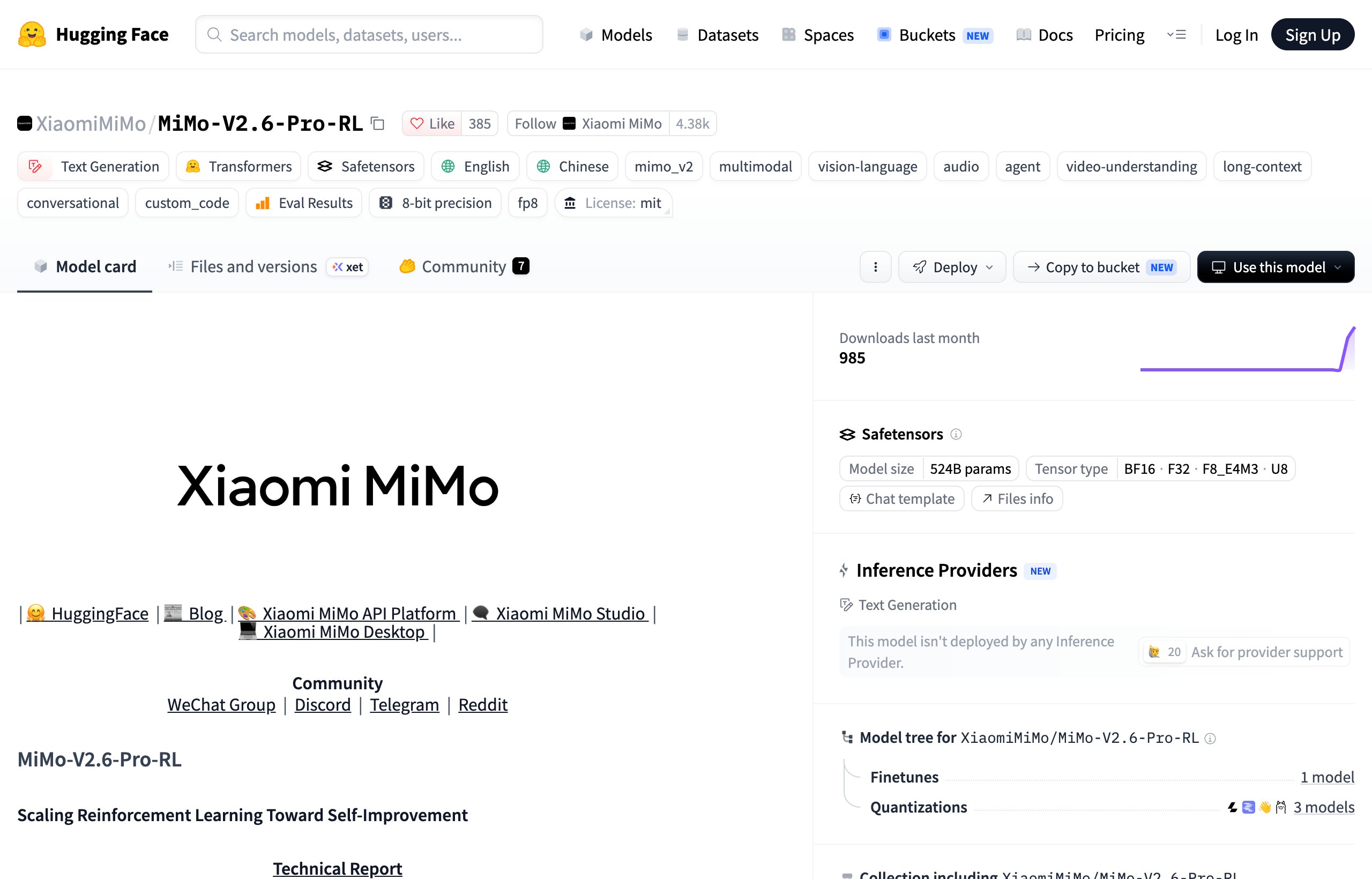This screenshot has height=879, width=1372.
Task: Click the Safetensors info icon
Action: [x=956, y=434]
